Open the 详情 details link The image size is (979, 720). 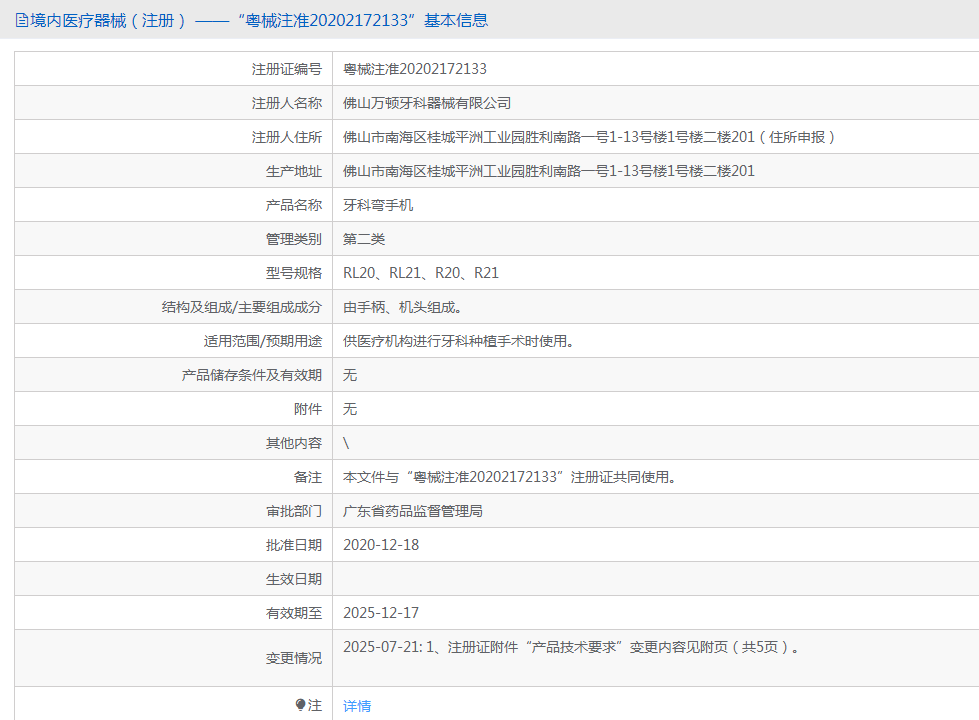point(357,706)
